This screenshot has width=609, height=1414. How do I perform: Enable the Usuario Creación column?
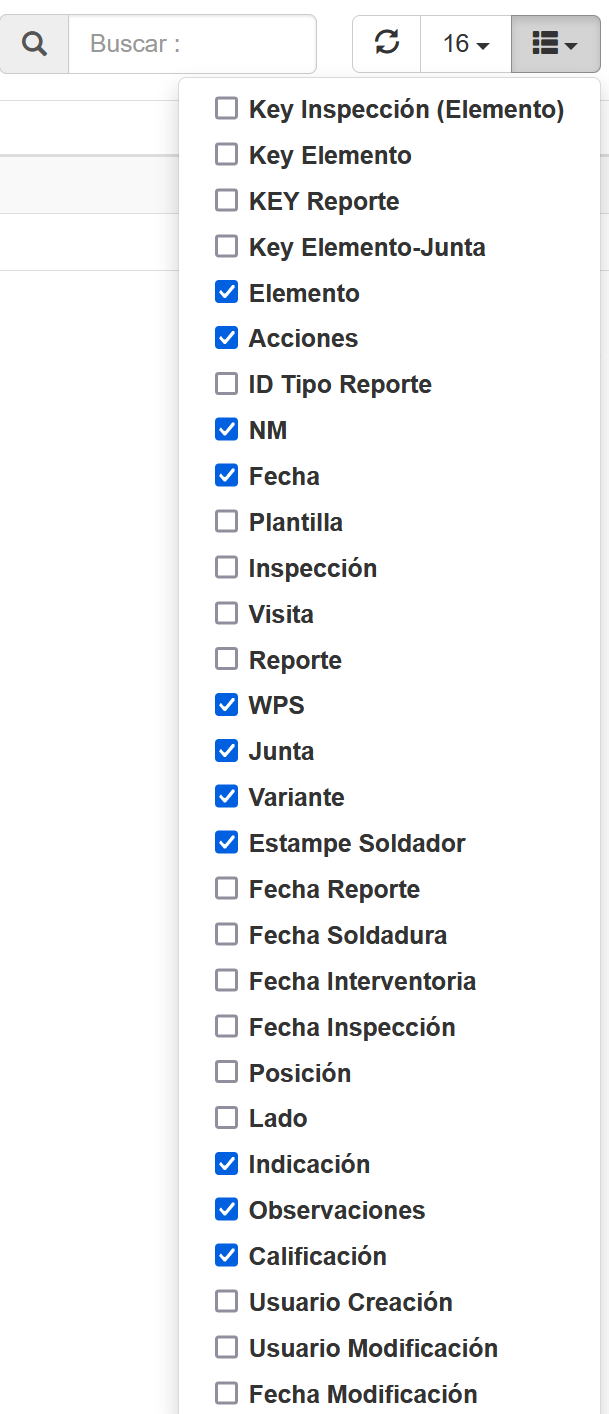pos(227,1302)
